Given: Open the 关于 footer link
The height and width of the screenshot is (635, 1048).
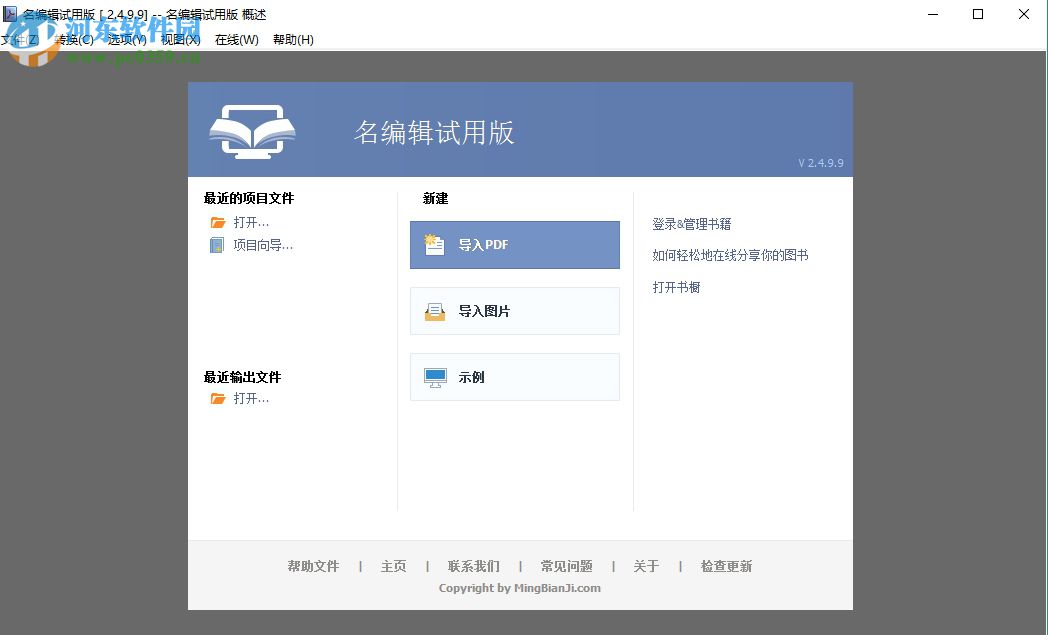Looking at the screenshot, I should [x=646, y=565].
